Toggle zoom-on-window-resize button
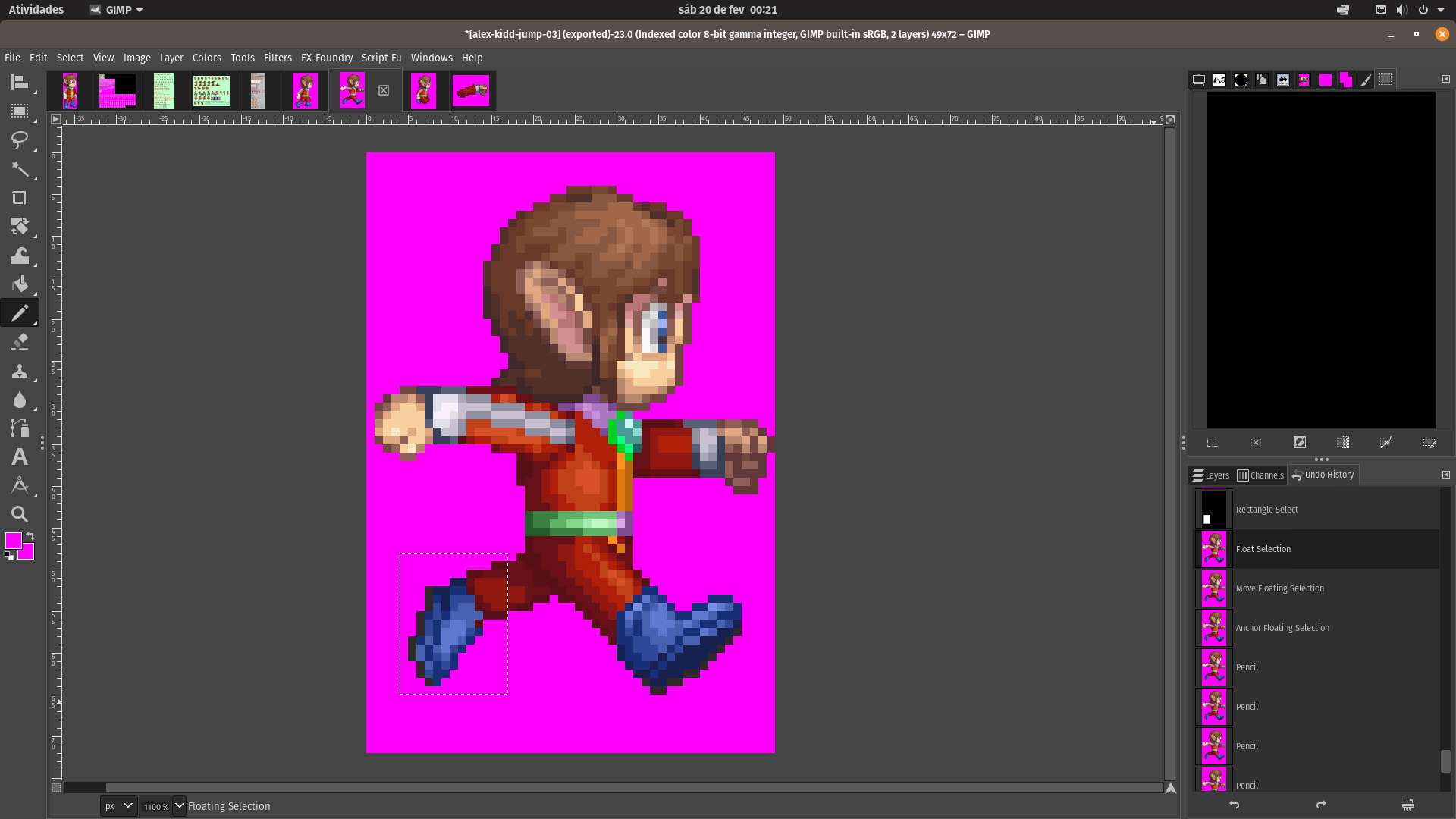 click(1170, 120)
